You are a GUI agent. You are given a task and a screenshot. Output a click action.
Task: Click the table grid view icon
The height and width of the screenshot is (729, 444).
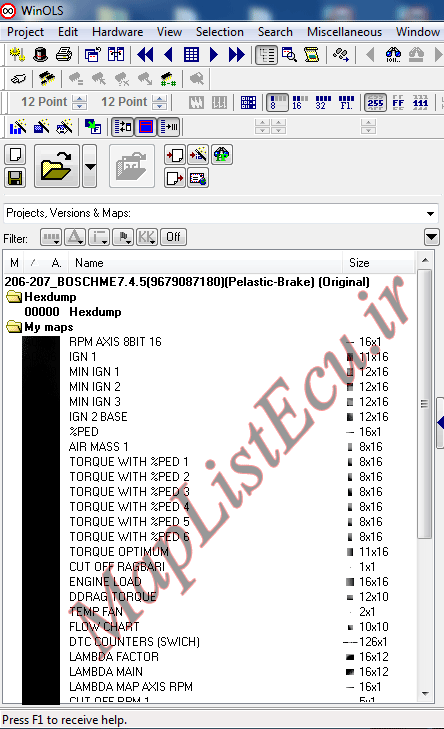tap(191, 55)
